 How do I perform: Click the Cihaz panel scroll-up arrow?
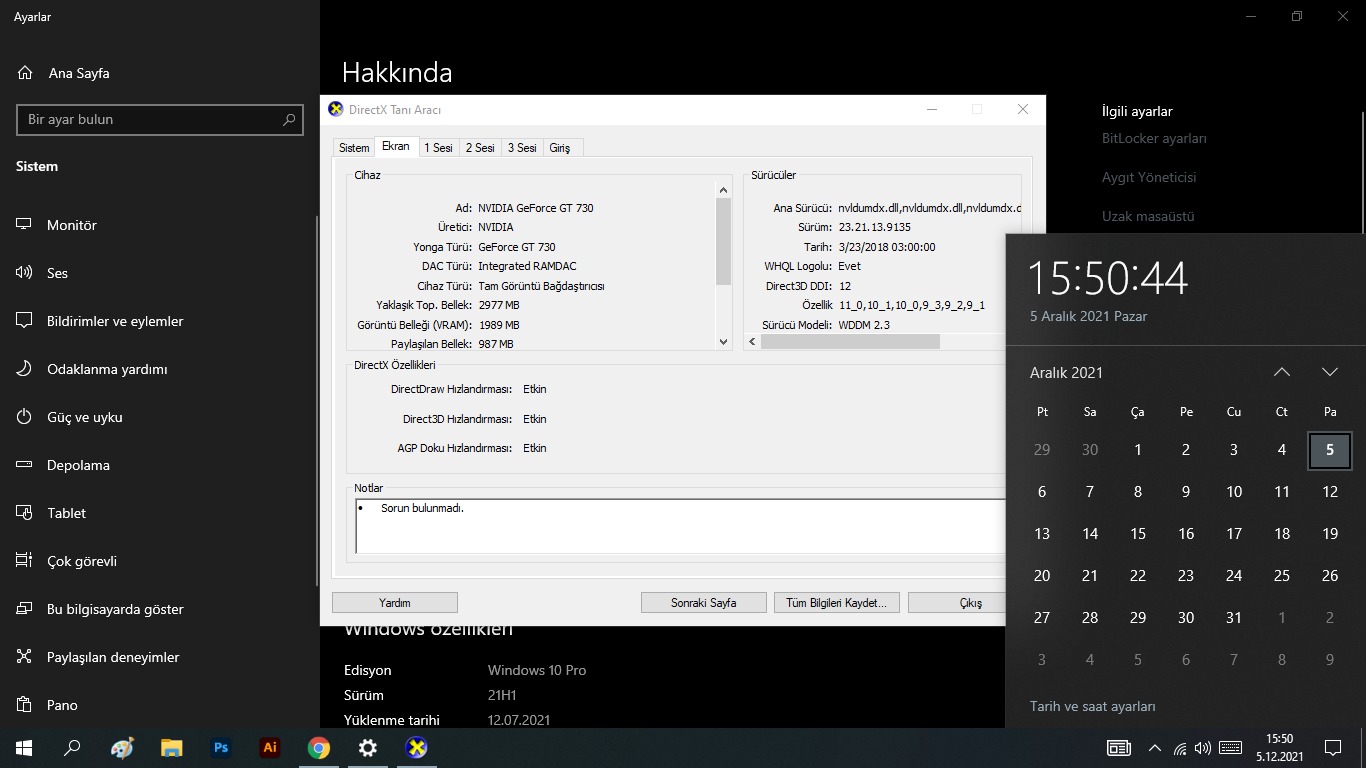pyautogui.click(x=724, y=189)
